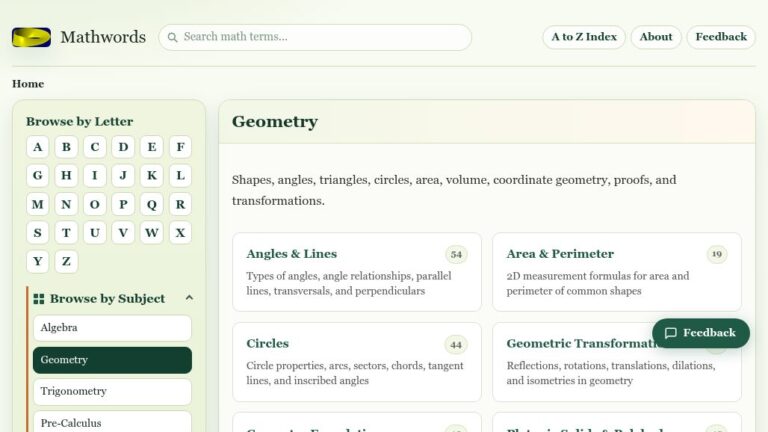Open Feedback from the top navigation

coord(721,37)
